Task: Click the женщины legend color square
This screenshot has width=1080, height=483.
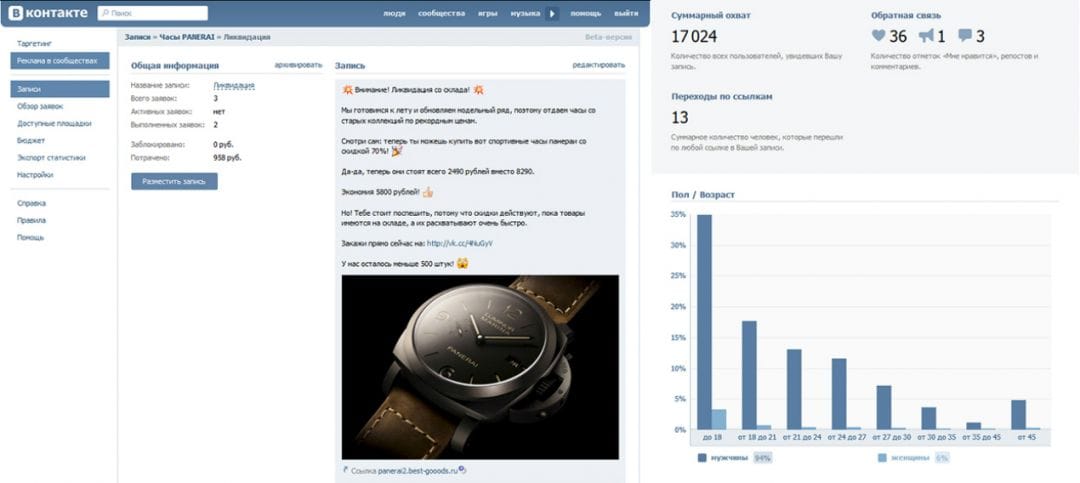Action: coord(882,458)
